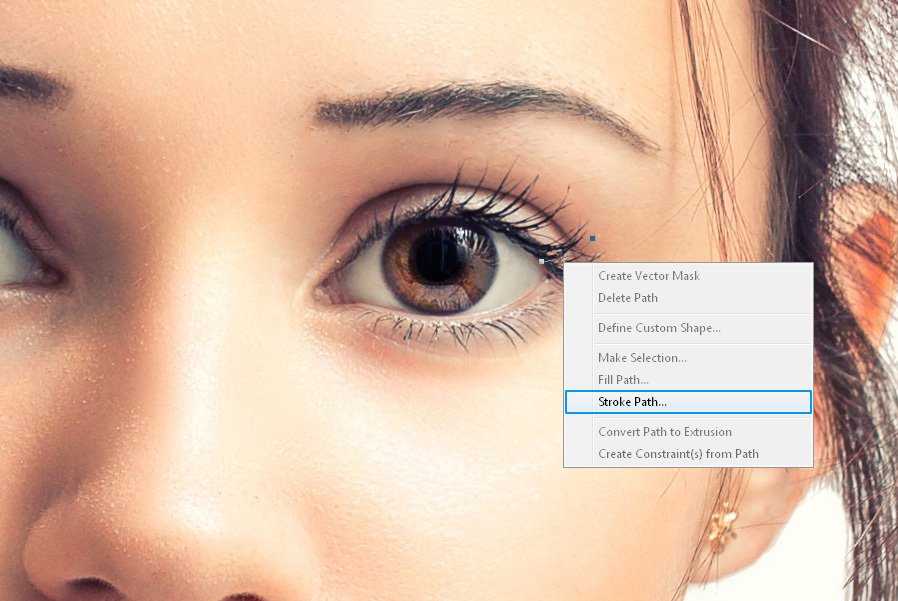Select the blue path anchor point near eyelashes
Viewport: 898px width, 601px height.
click(593, 238)
